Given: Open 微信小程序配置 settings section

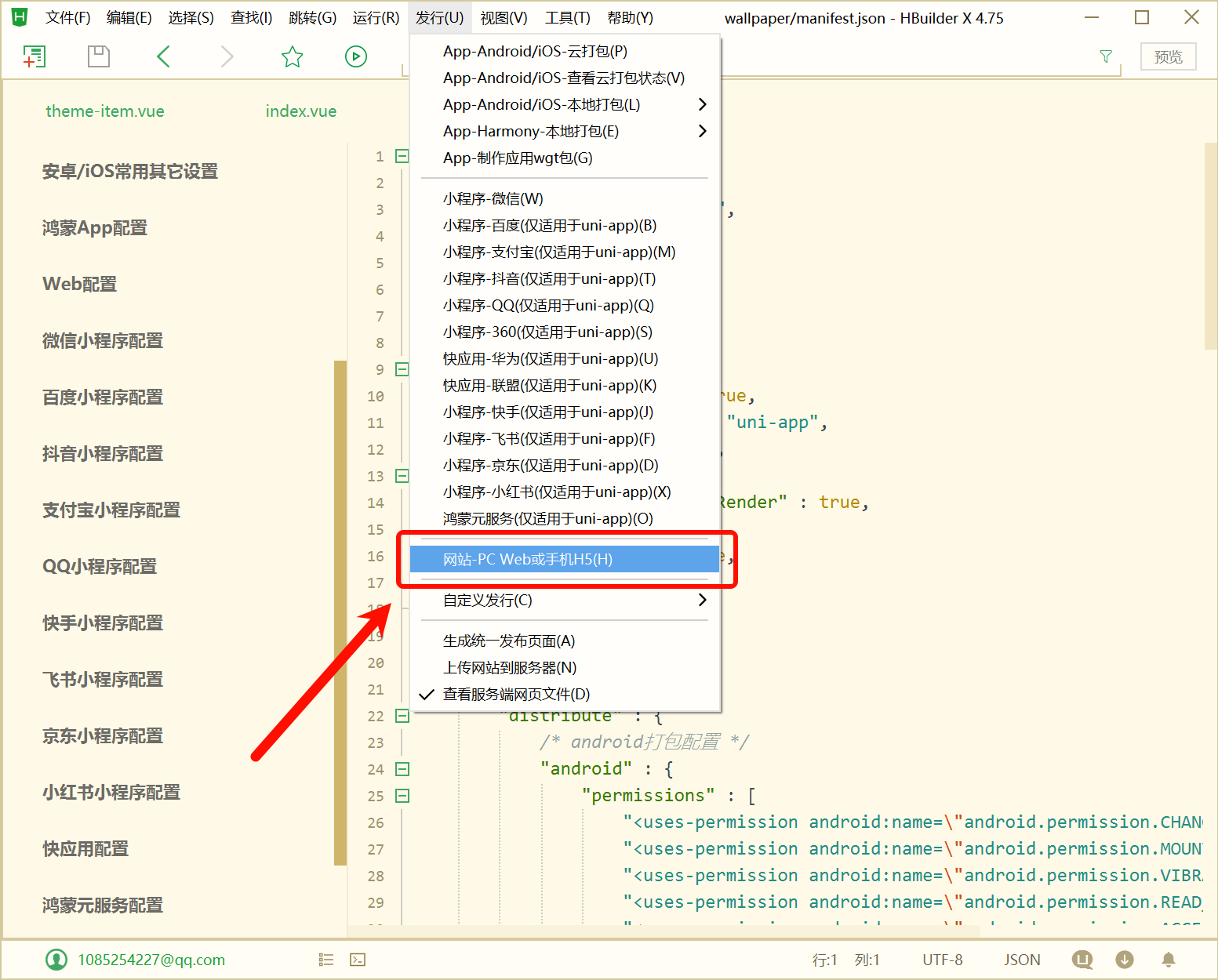Looking at the screenshot, I should [103, 341].
